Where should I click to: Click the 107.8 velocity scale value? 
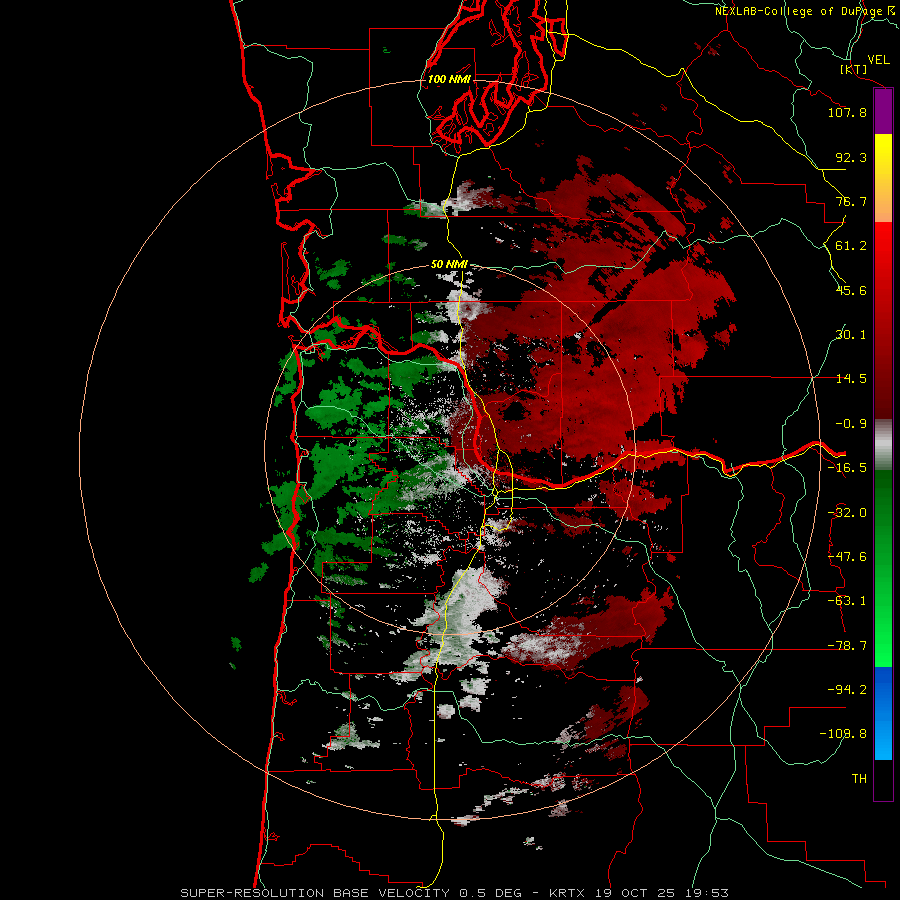click(x=847, y=112)
